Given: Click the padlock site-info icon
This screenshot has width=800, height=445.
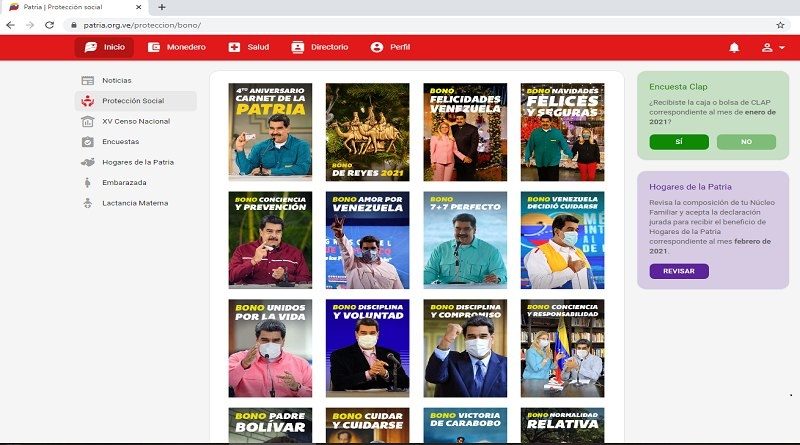Looking at the screenshot, I should pos(74,25).
